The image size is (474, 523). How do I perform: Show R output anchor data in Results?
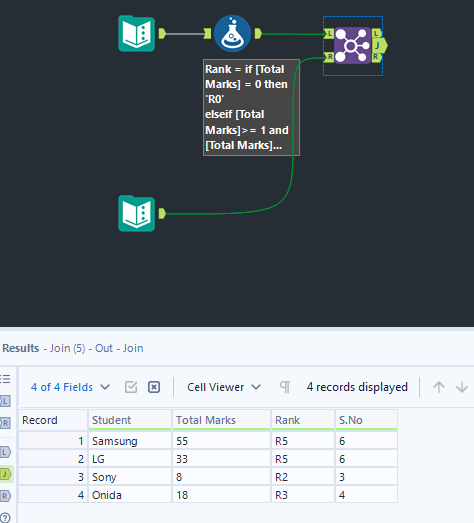pos(5,496)
